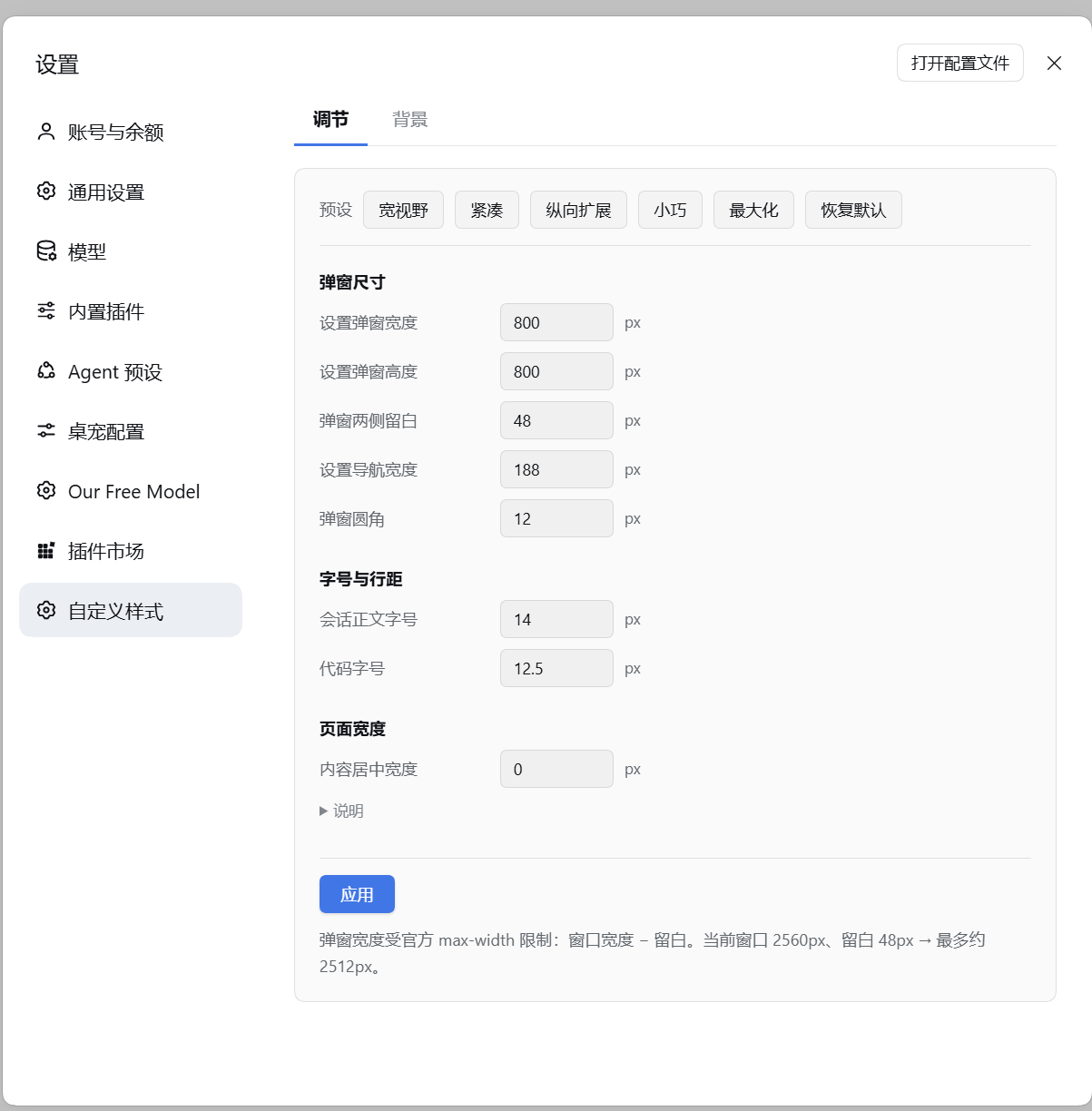Click the 会话正文字号 input showing 14

[556, 619]
